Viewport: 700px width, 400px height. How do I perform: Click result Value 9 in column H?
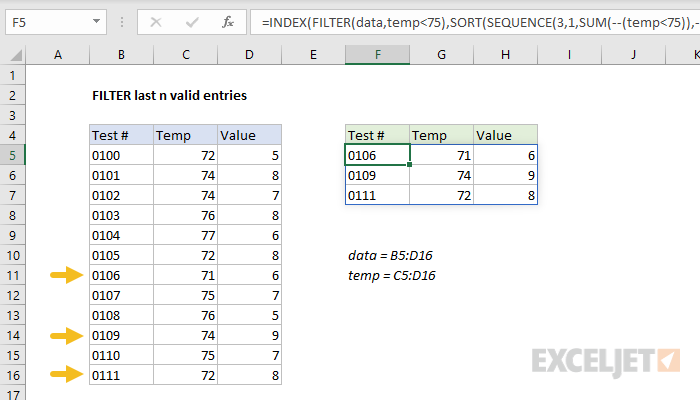[x=505, y=175]
